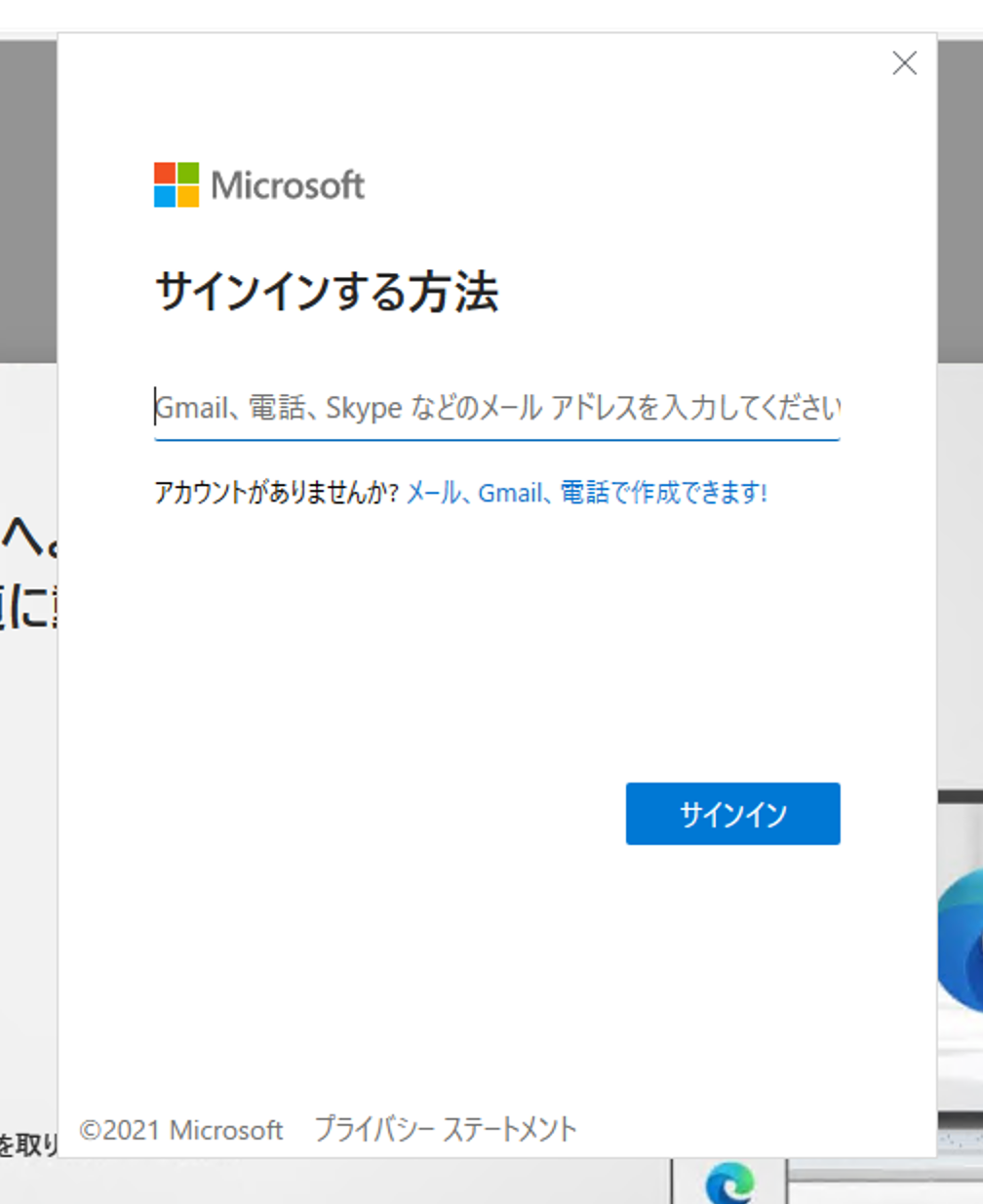Click the blue サインイン button

click(732, 814)
